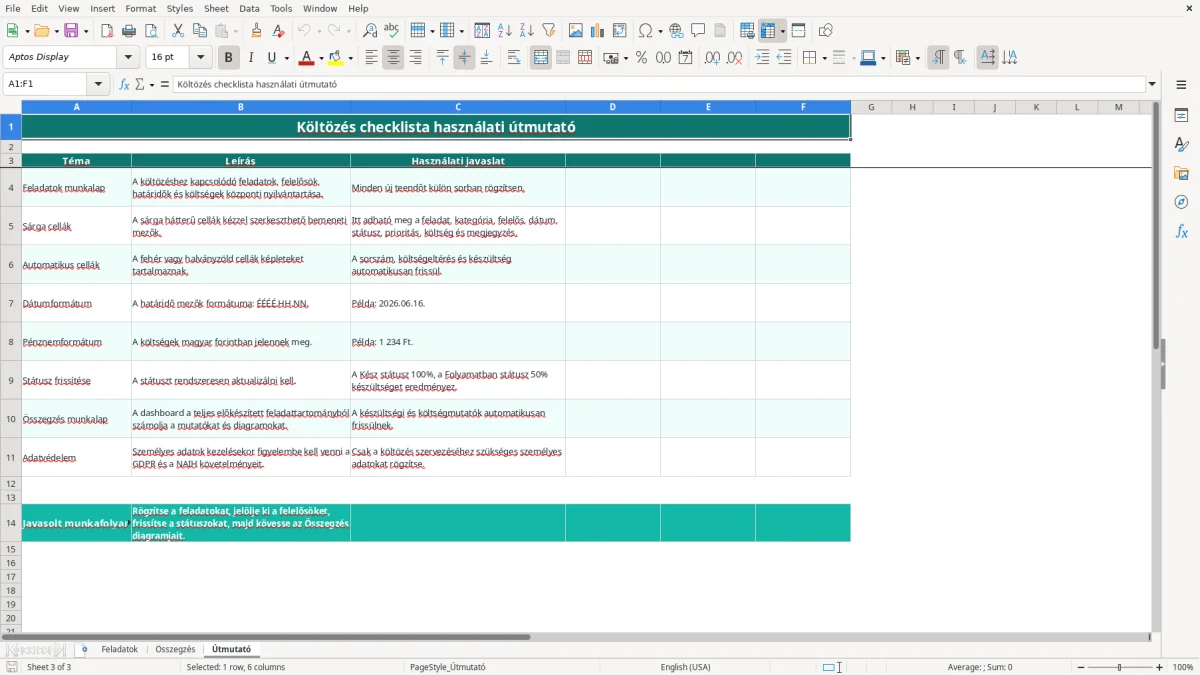
Task: Select column B header
Action: pyautogui.click(x=241, y=107)
